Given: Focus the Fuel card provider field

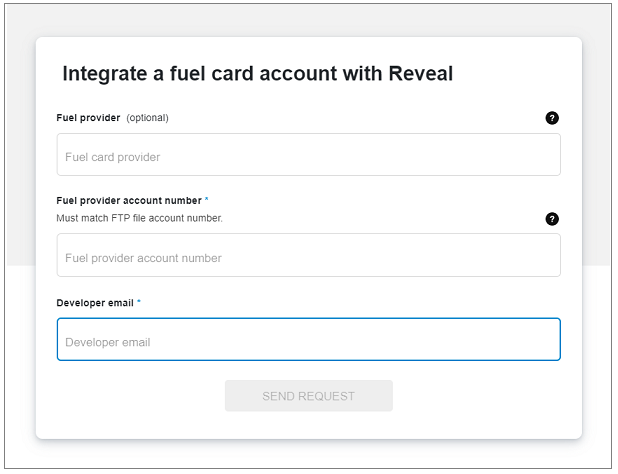Looking at the screenshot, I should pos(309,154).
